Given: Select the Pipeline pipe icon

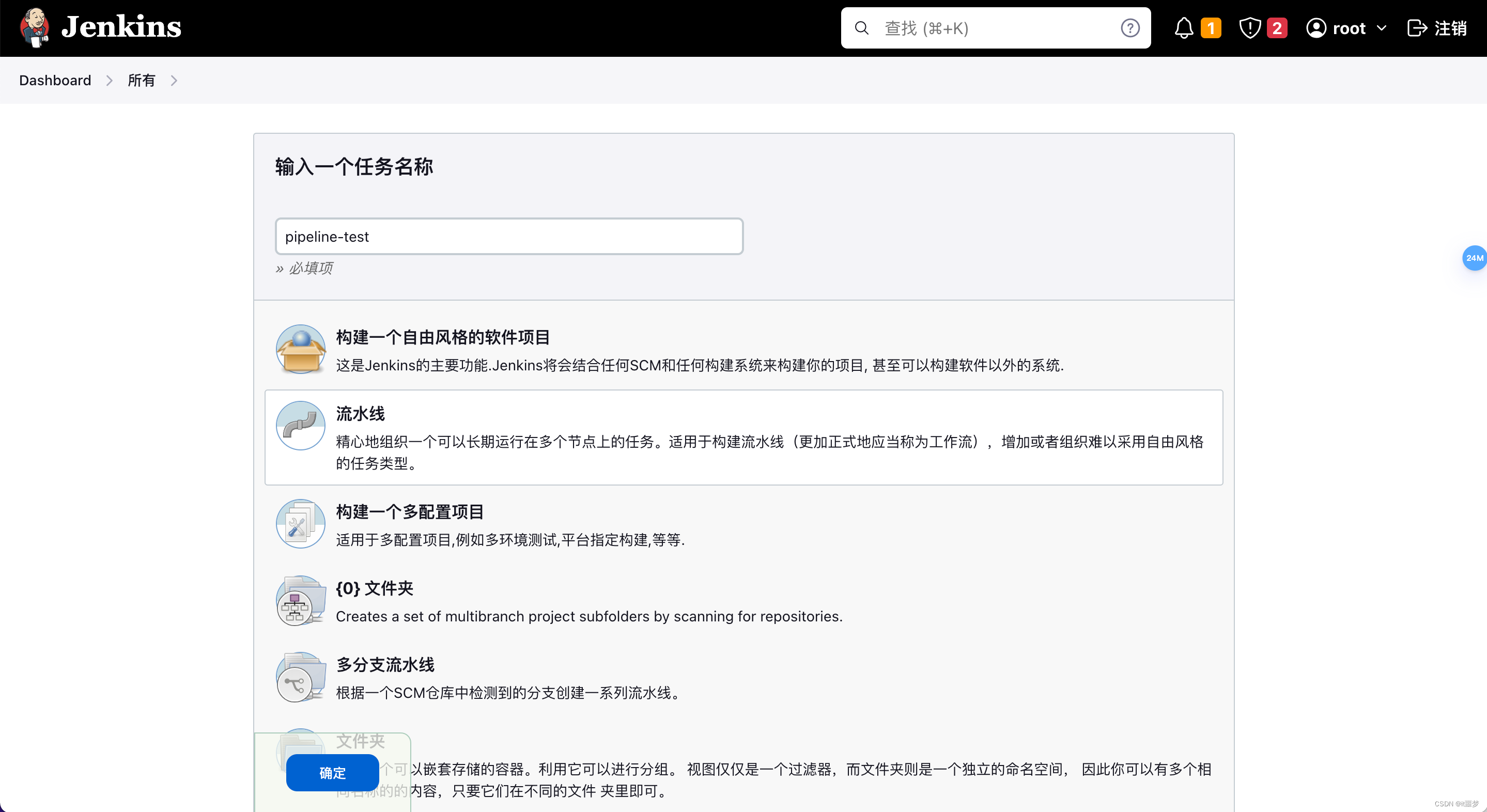Looking at the screenshot, I should (300, 425).
